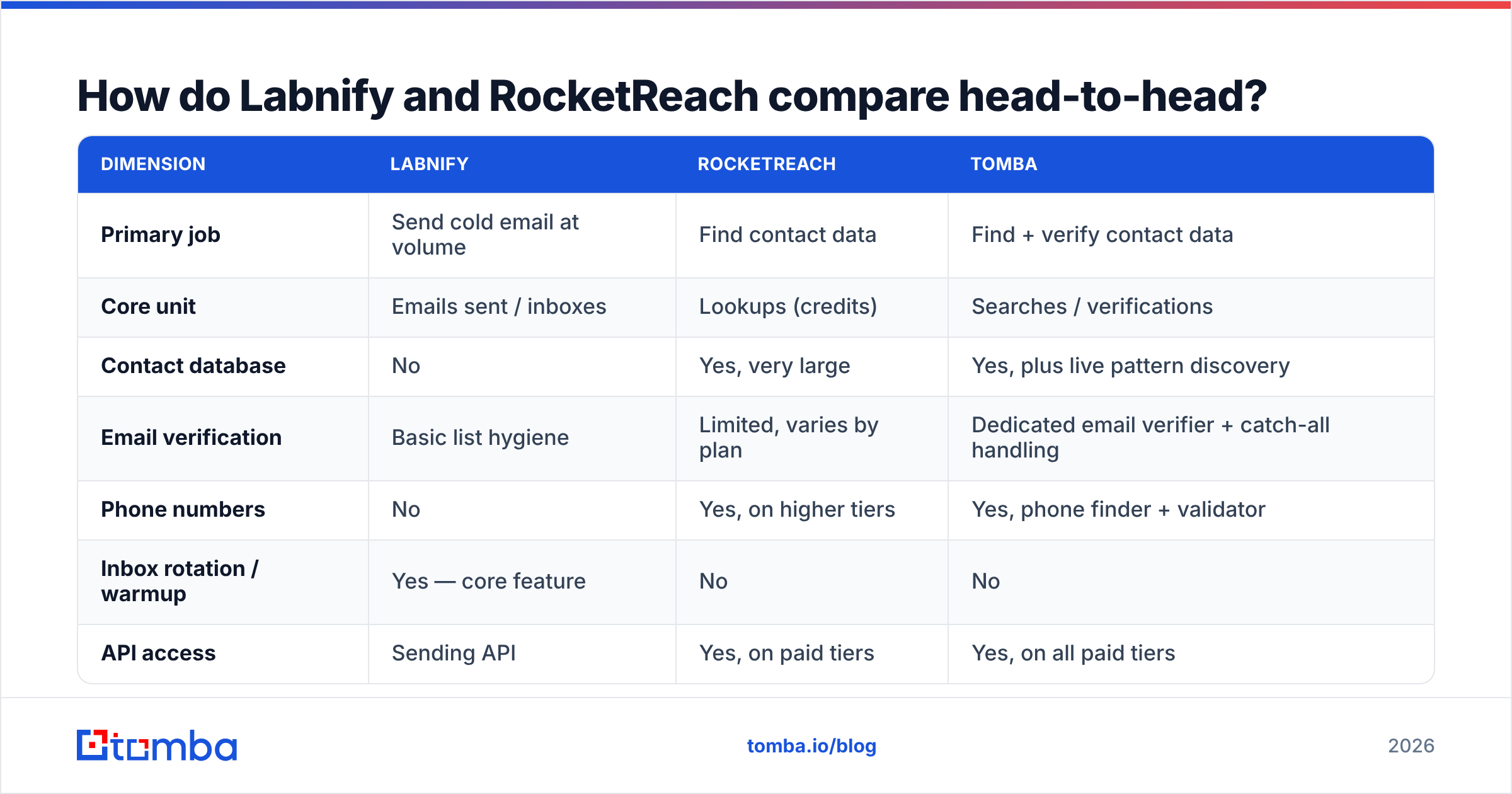Select the 'Email verification' row label
This screenshot has height=794, width=1512.
[x=192, y=438]
